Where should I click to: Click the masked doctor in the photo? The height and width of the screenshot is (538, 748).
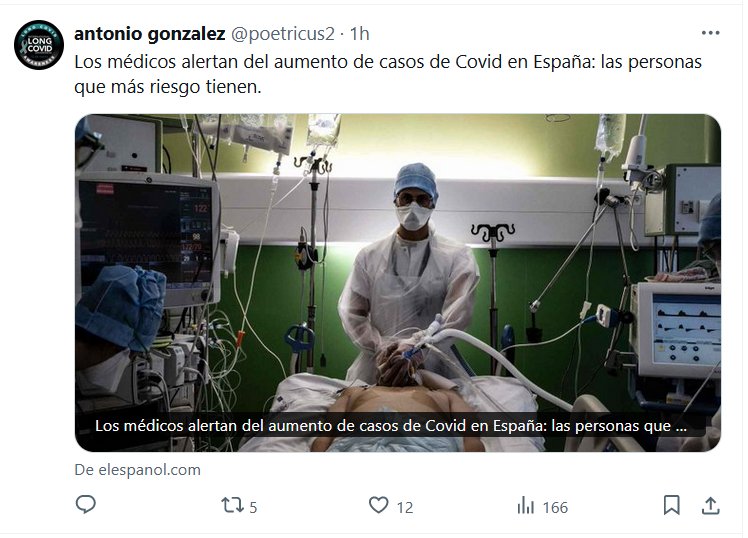(x=409, y=267)
